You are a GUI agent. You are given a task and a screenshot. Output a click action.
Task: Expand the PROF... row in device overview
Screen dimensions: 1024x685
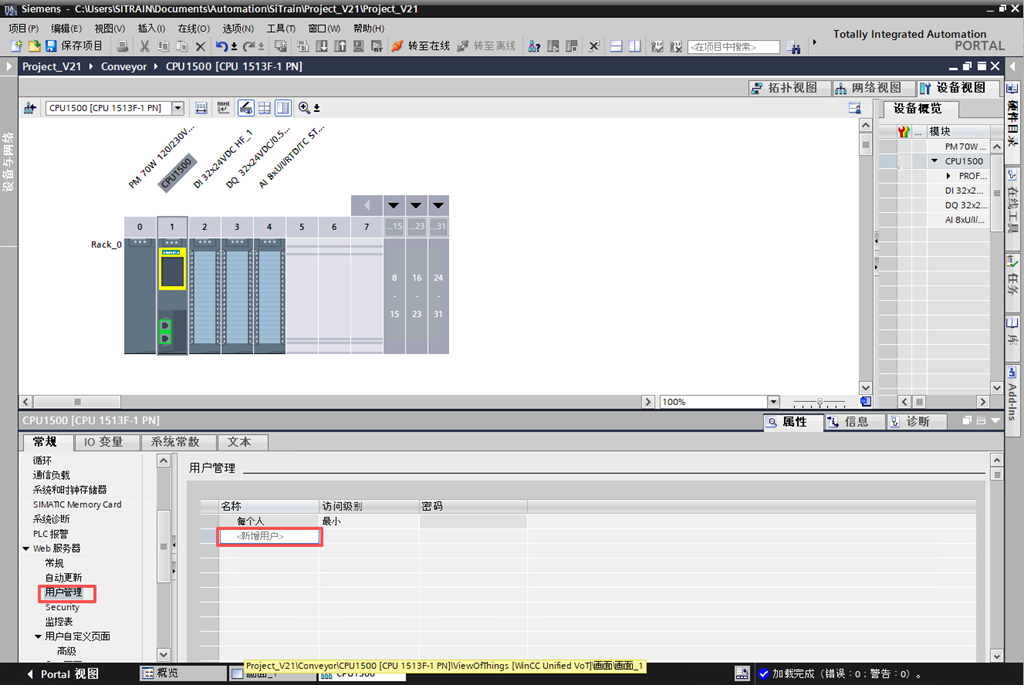click(x=949, y=176)
